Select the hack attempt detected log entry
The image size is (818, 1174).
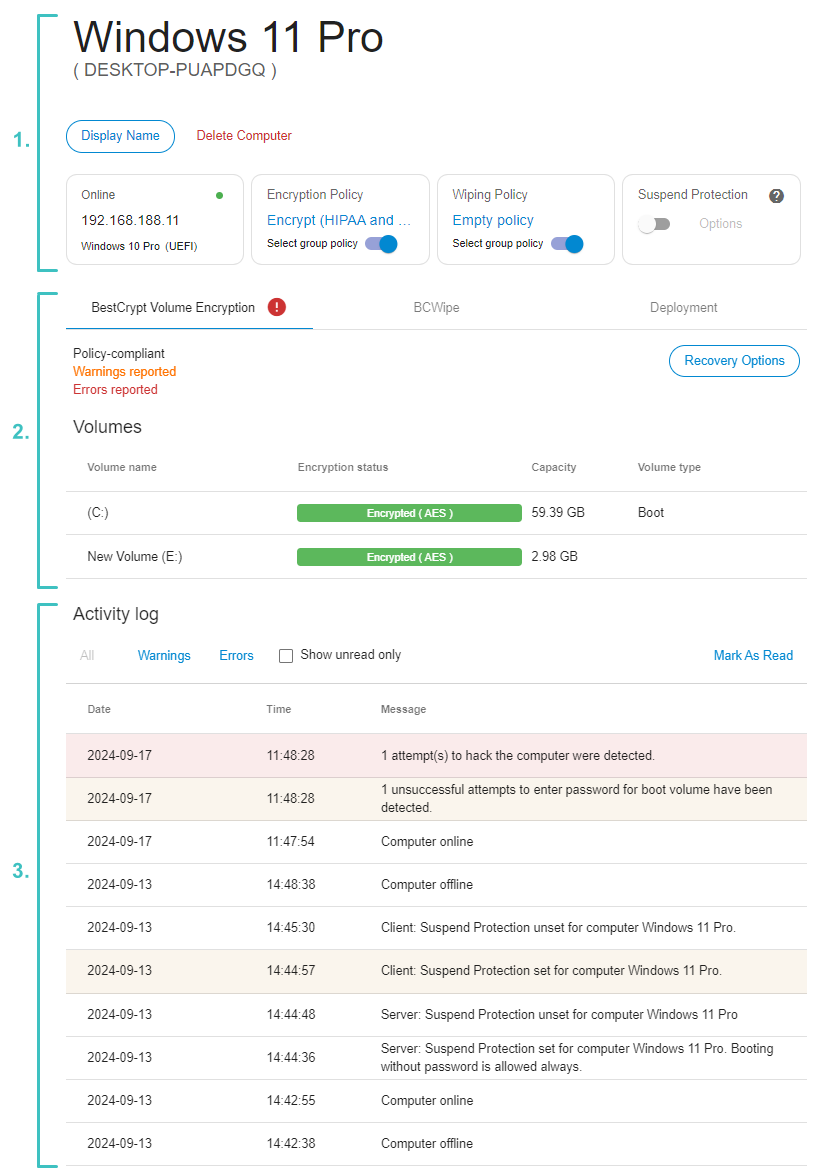[x=436, y=755]
